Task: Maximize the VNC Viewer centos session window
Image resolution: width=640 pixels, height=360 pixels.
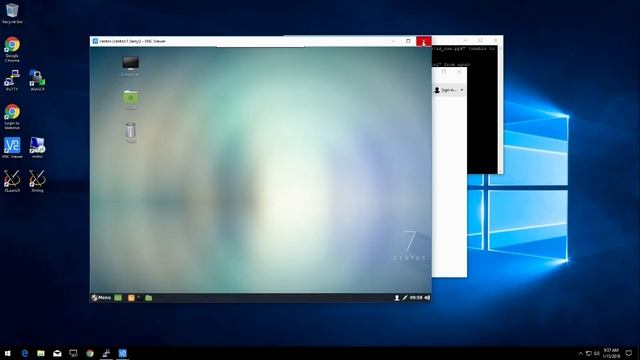Action: pos(408,41)
